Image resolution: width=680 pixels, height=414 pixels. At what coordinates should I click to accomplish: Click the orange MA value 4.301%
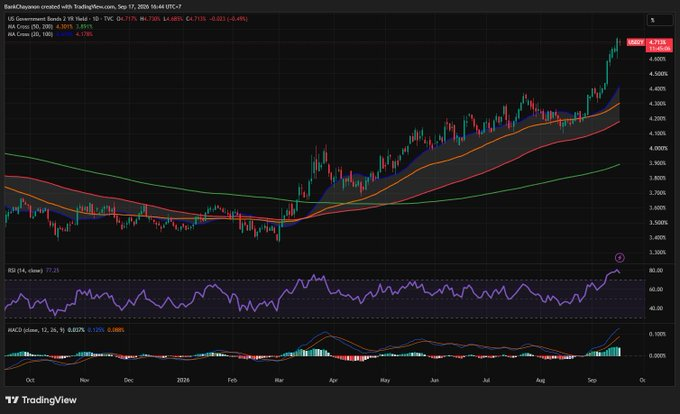pos(64,26)
